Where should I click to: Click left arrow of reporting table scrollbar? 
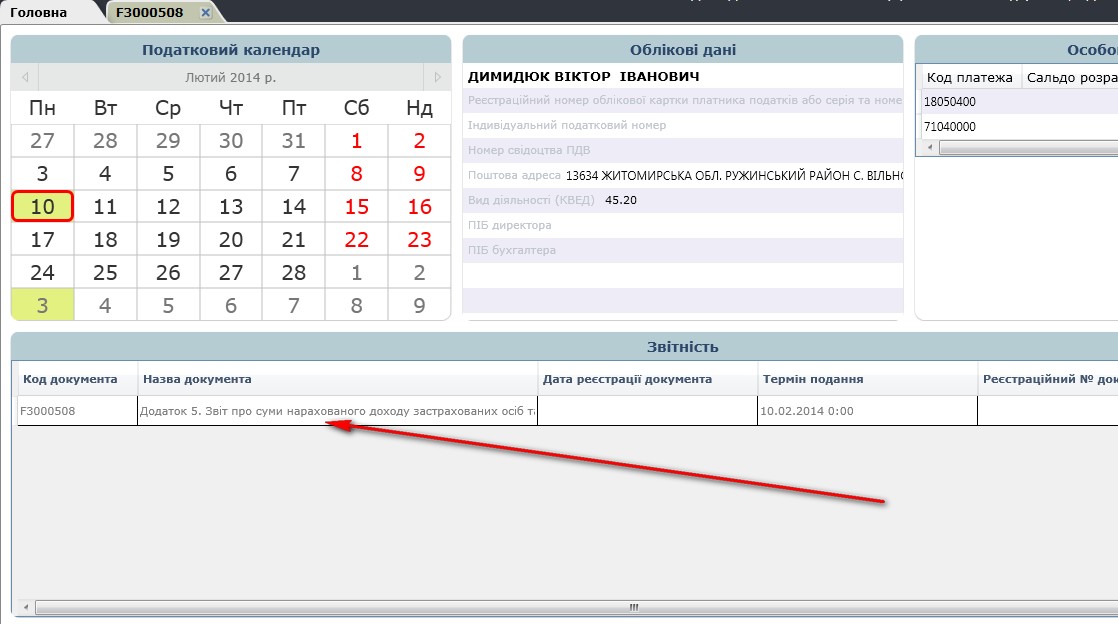coord(27,607)
